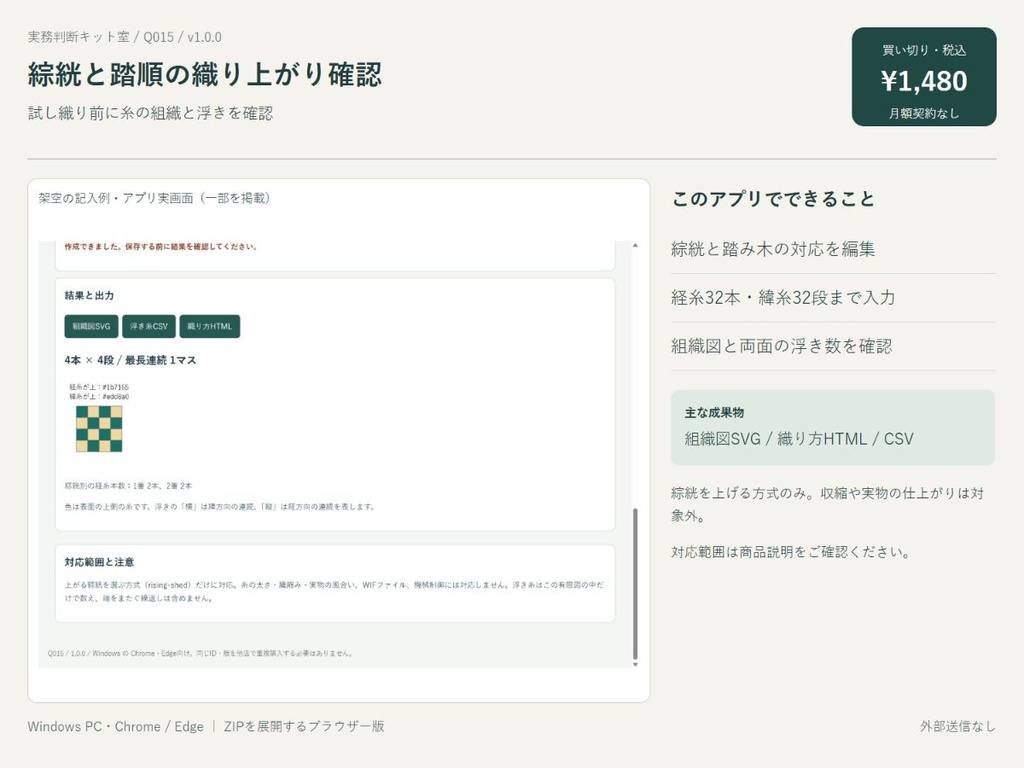Click the 外部送信なし footer label
The height and width of the screenshot is (768, 1024).
click(958, 726)
